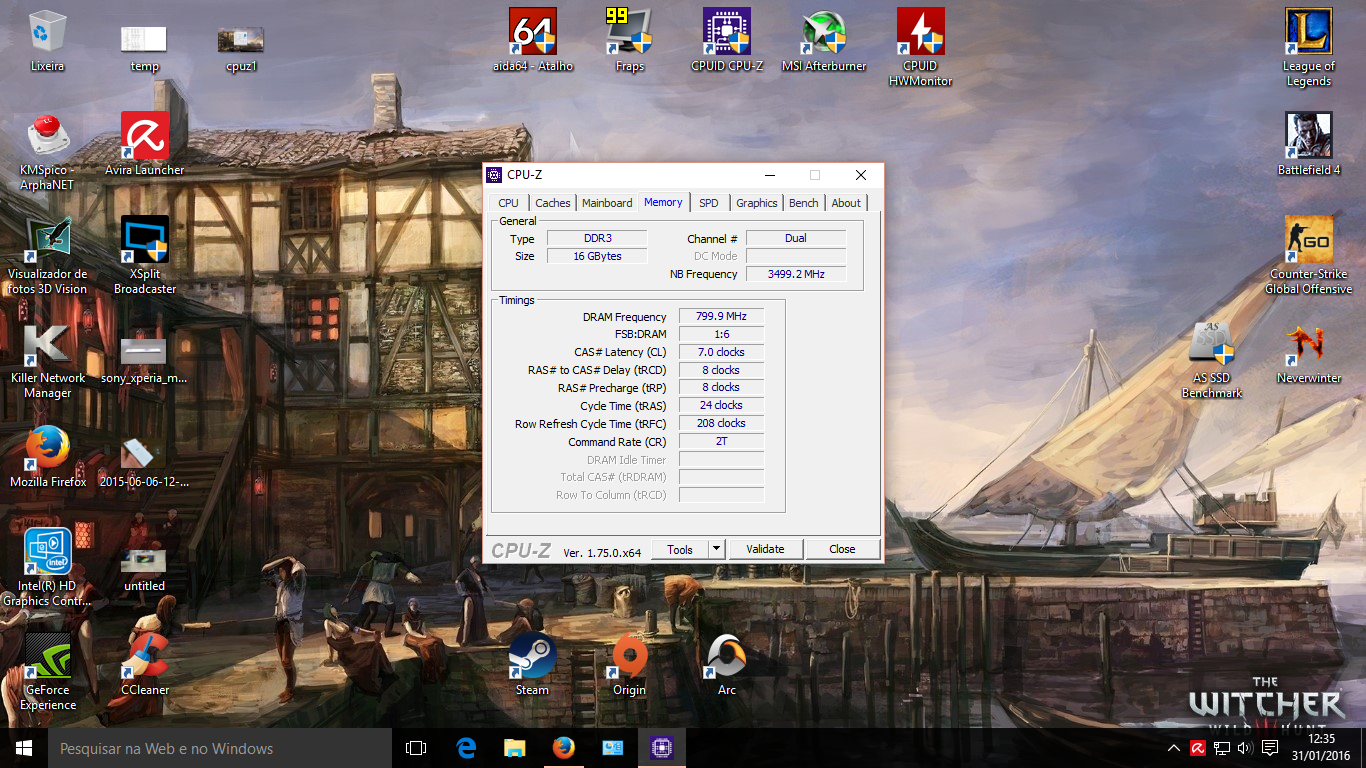Open Battlefield 4 desktop shortcut

click(x=1309, y=145)
